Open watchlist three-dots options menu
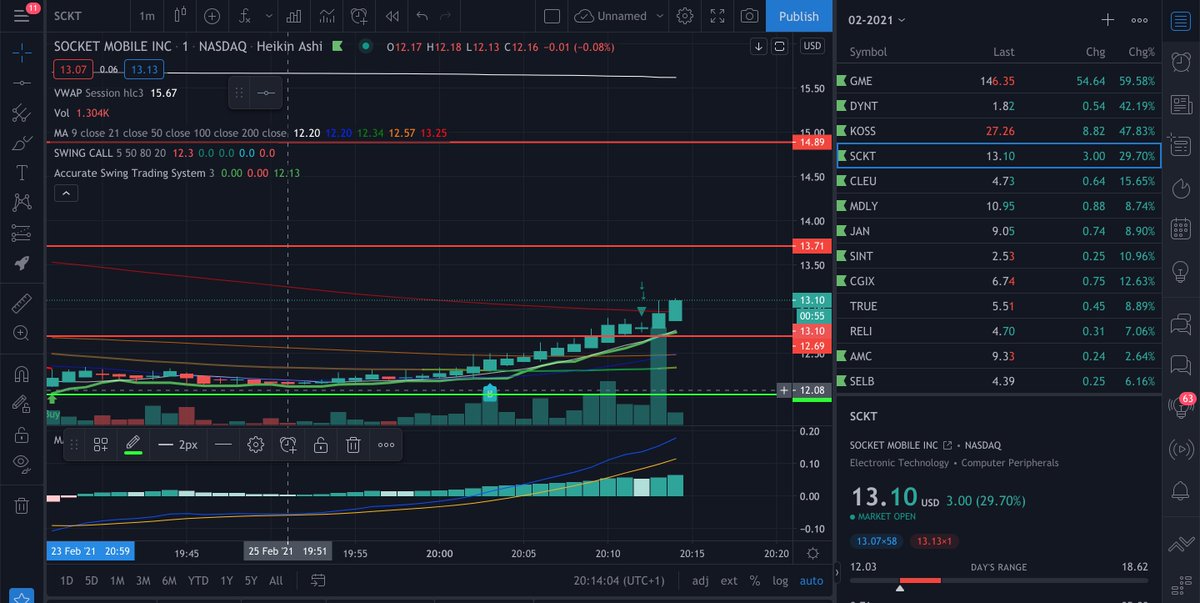 (1139, 20)
